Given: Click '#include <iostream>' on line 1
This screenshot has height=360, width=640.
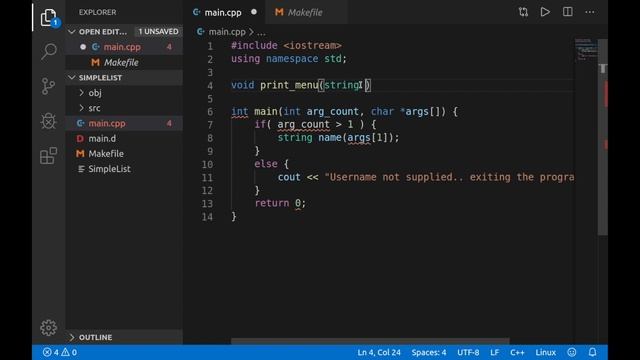Looking at the screenshot, I should tap(286, 45).
